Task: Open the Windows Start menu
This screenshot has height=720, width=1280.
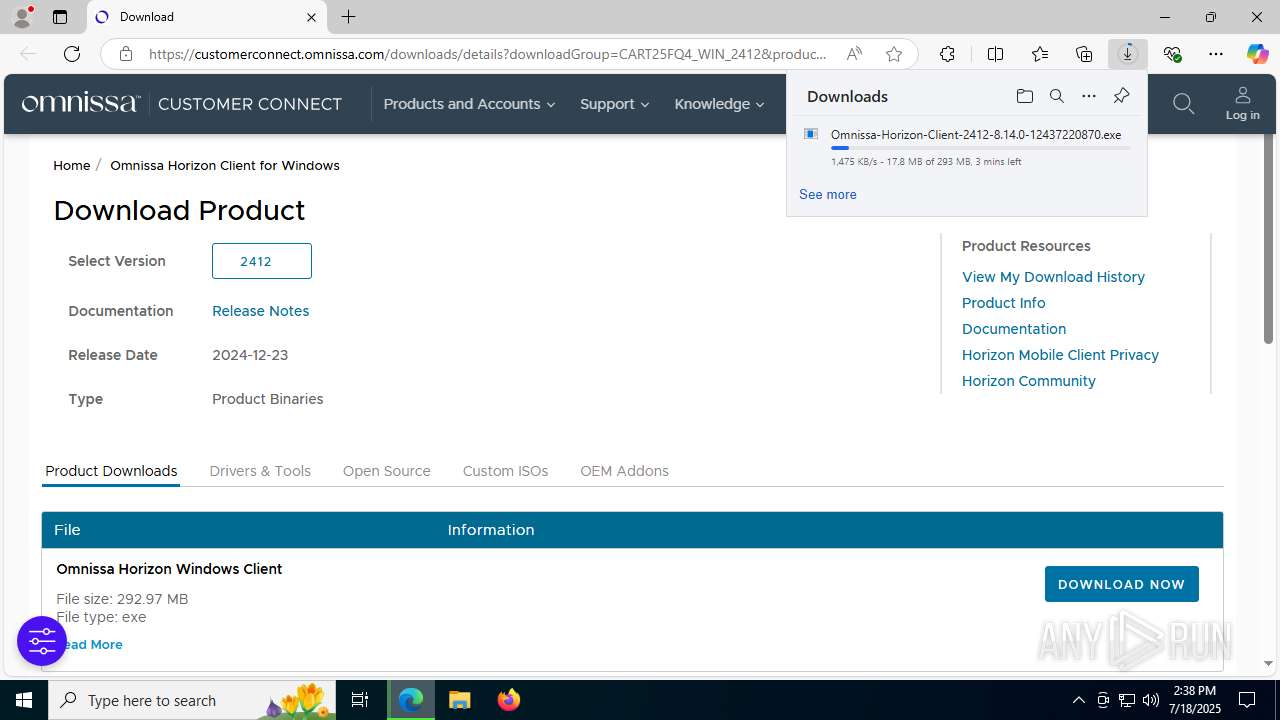Action: pos(24,700)
